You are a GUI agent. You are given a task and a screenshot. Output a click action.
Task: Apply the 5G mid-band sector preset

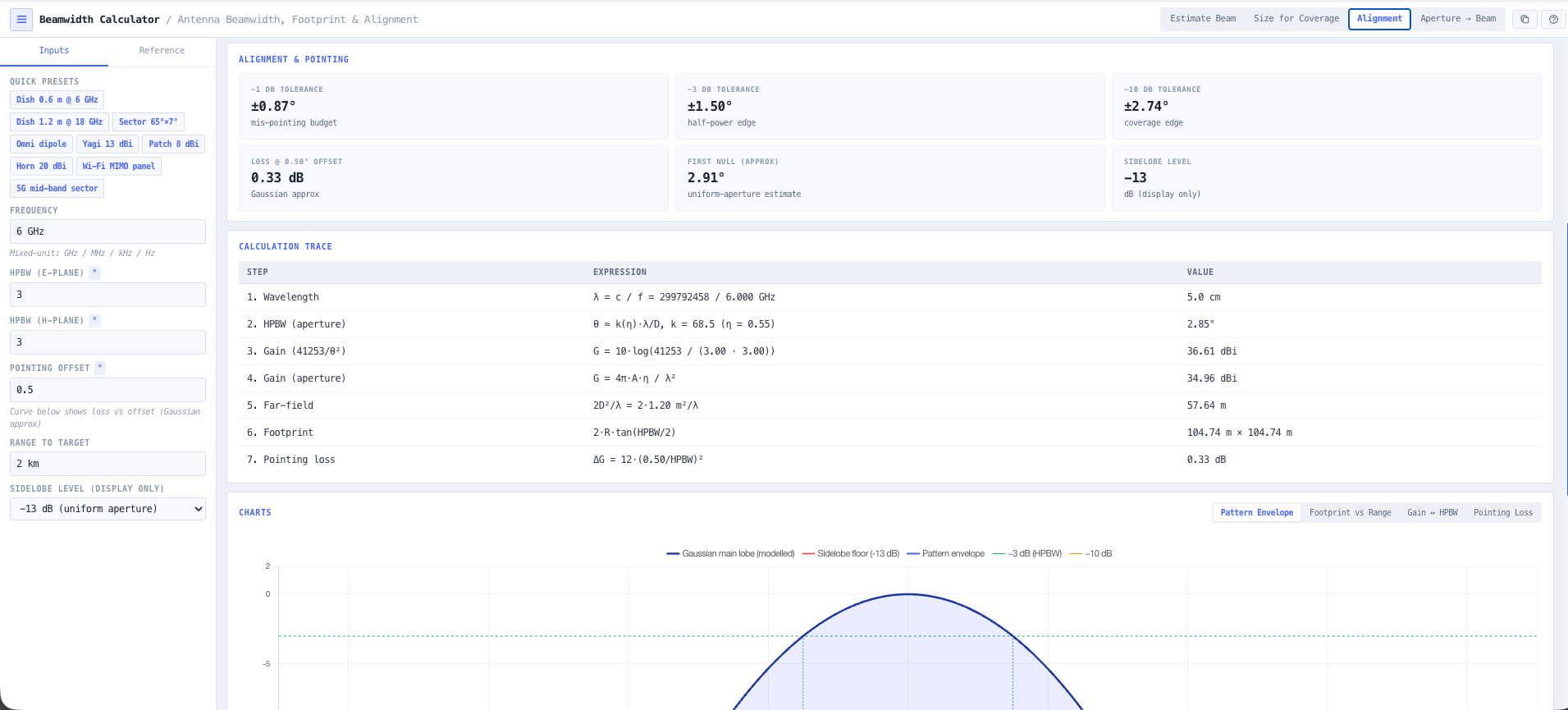pyautogui.click(x=57, y=189)
